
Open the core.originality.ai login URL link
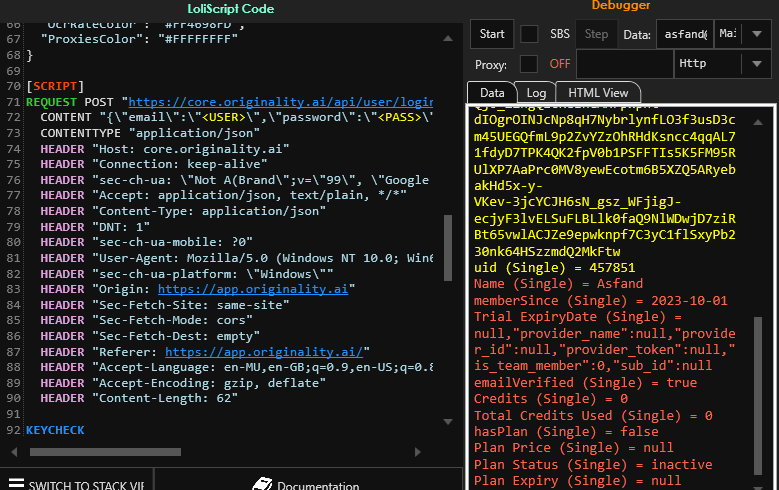pos(280,102)
